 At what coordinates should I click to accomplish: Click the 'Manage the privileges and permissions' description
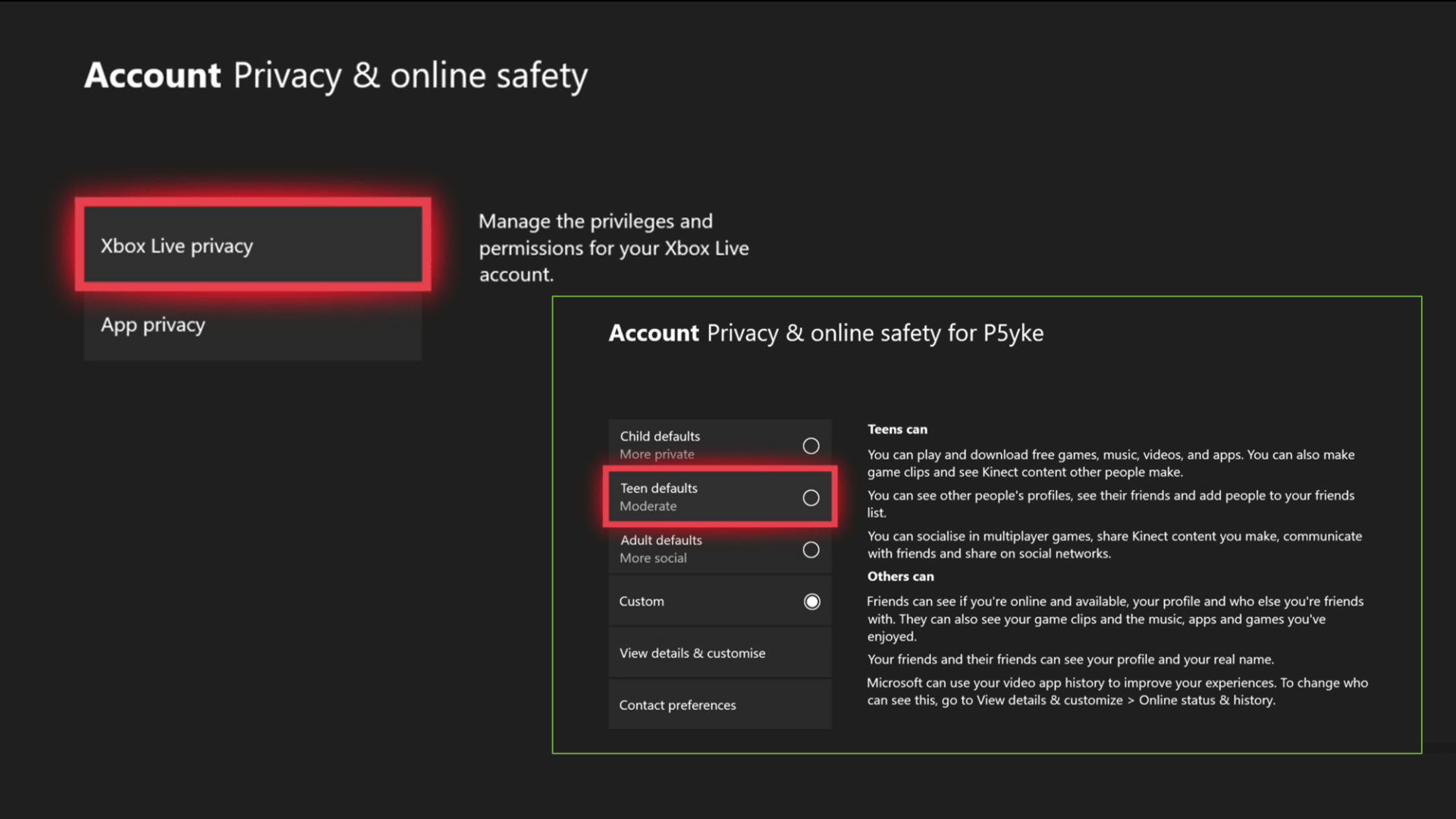coord(613,248)
